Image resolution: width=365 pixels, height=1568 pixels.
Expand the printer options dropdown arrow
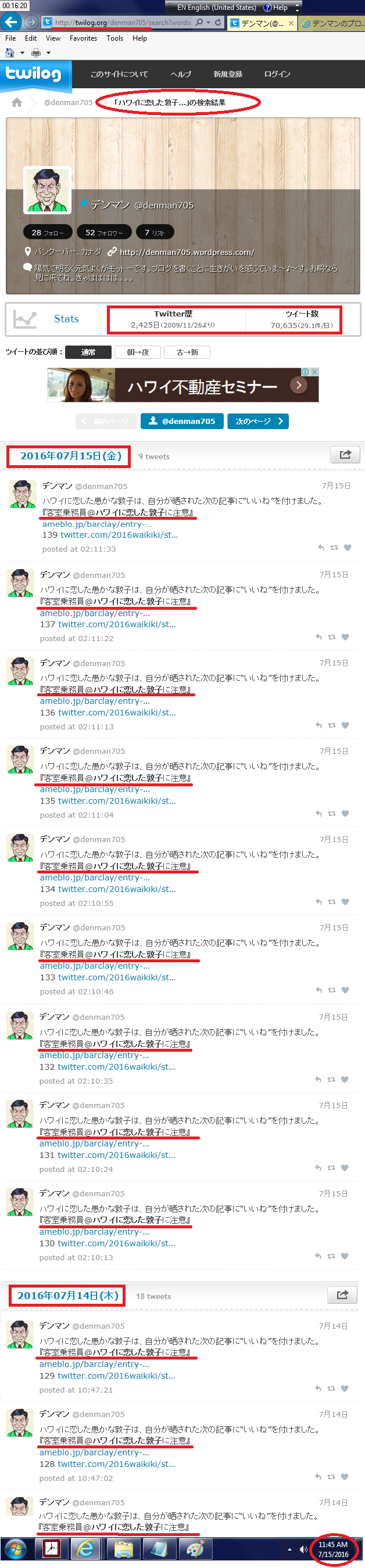(x=49, y=53)
